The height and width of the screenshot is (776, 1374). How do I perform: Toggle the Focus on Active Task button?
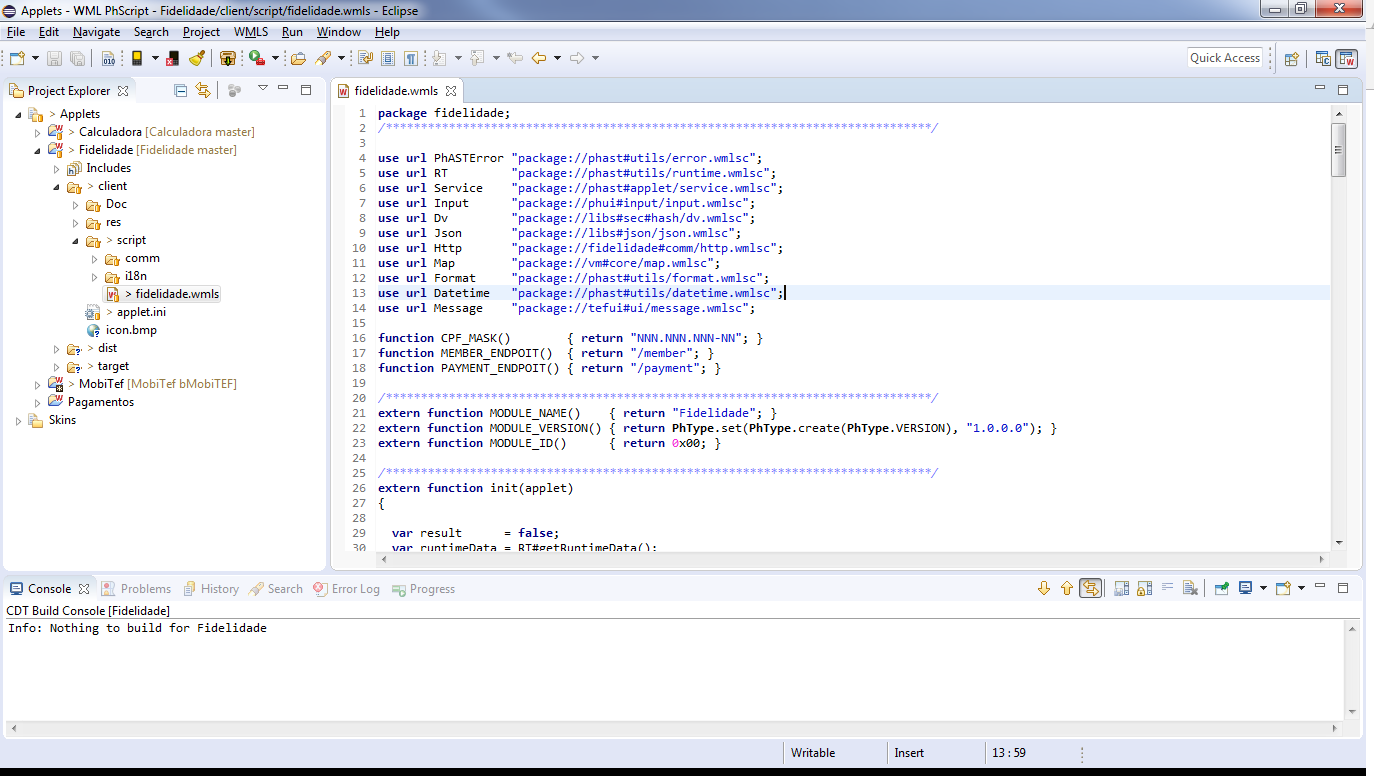click(x=235, y=90)
